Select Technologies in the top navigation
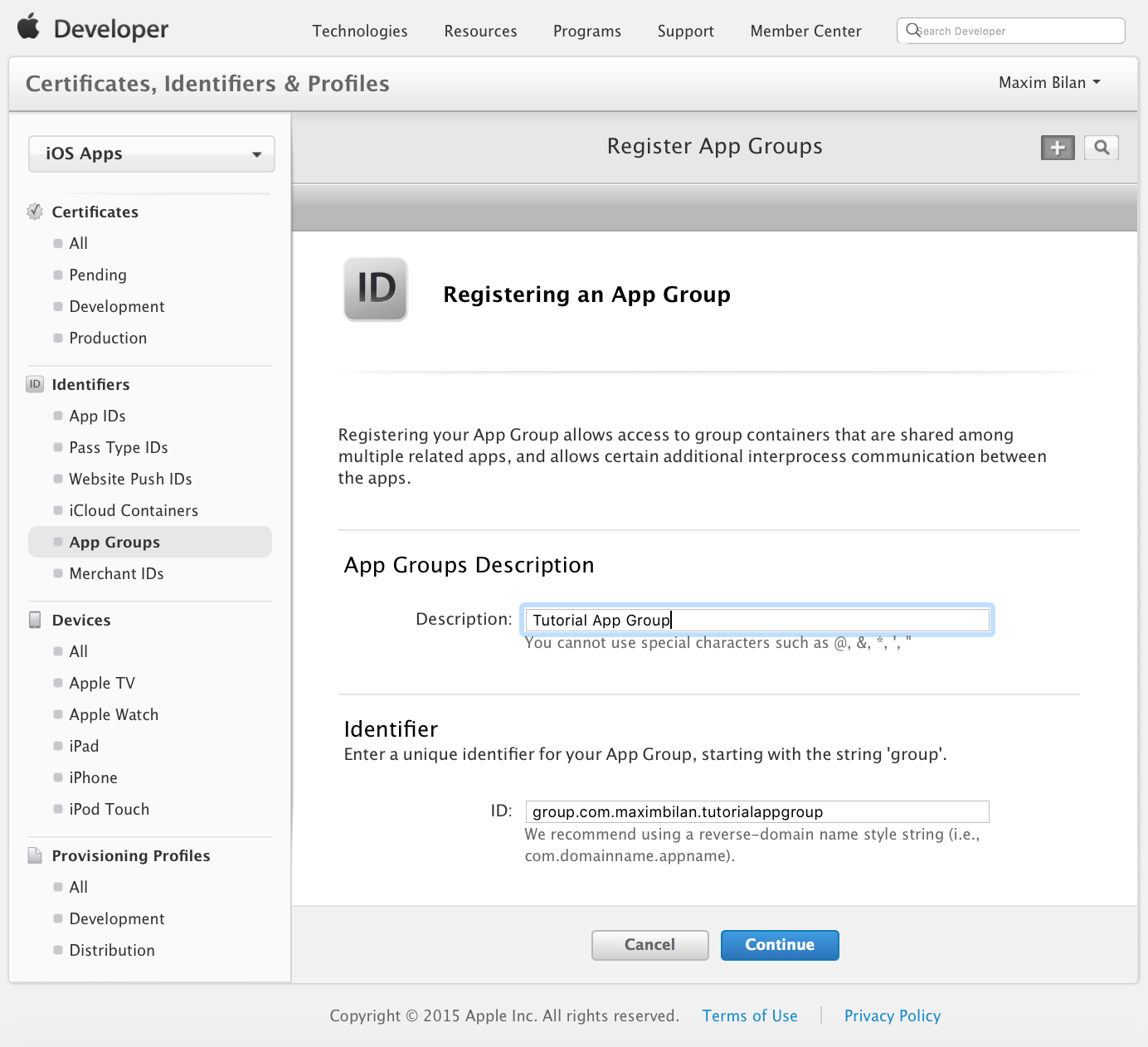 359,31
